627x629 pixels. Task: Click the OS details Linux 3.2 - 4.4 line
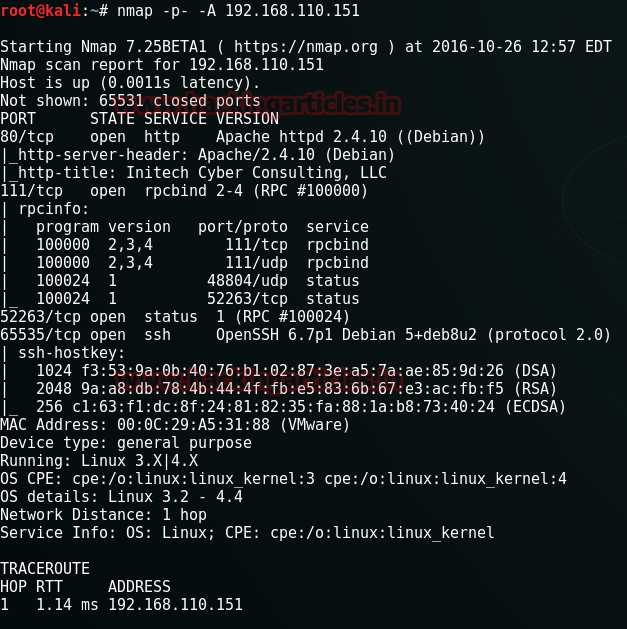pos(121,497)
